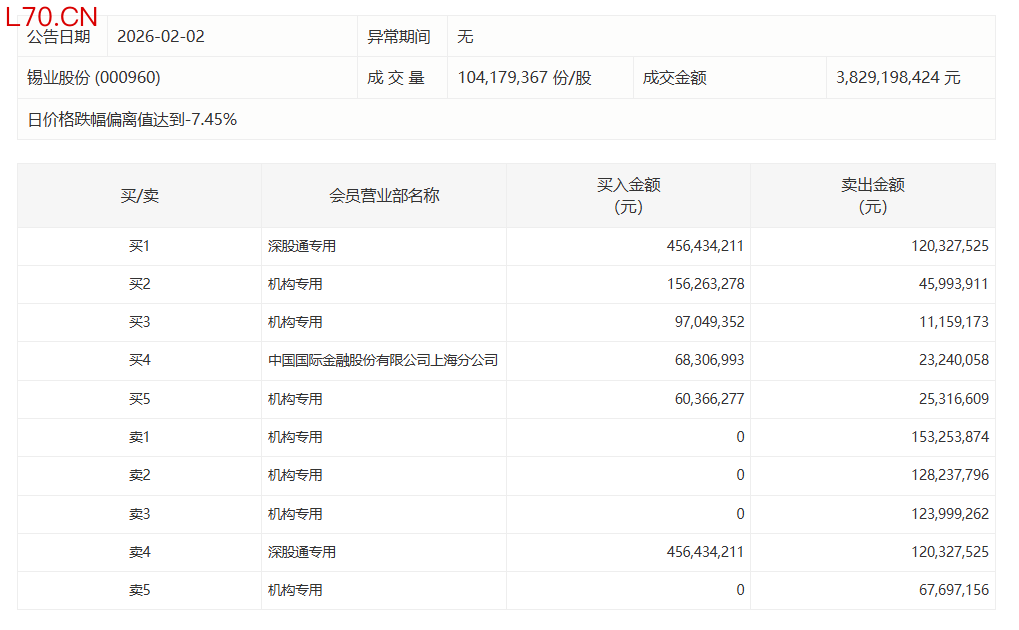The image size is (1019, 630).
Task: Click the 会员营业部名称 column header
Action: (384, 196)
